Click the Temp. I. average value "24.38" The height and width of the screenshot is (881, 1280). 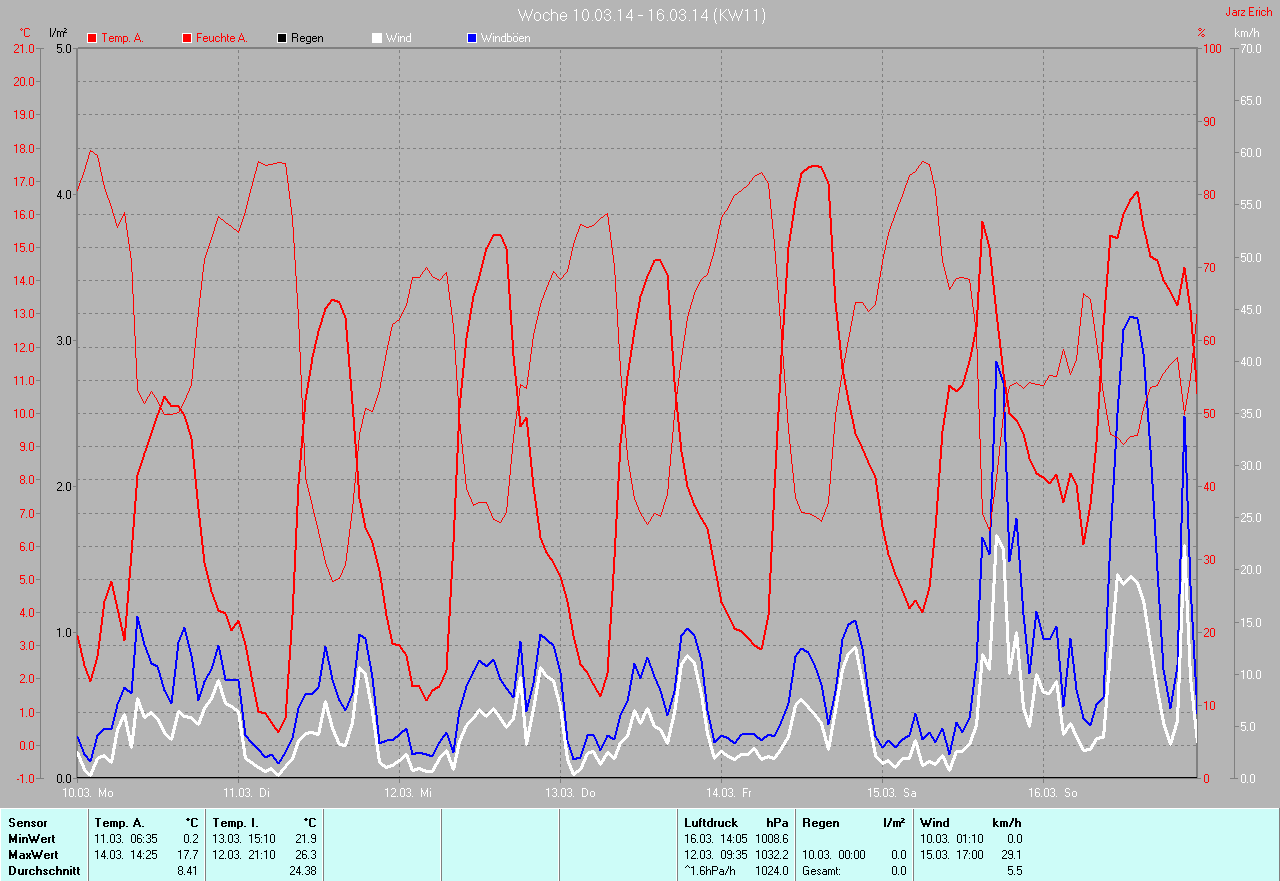pyautogui.click(x=302, y=871)
